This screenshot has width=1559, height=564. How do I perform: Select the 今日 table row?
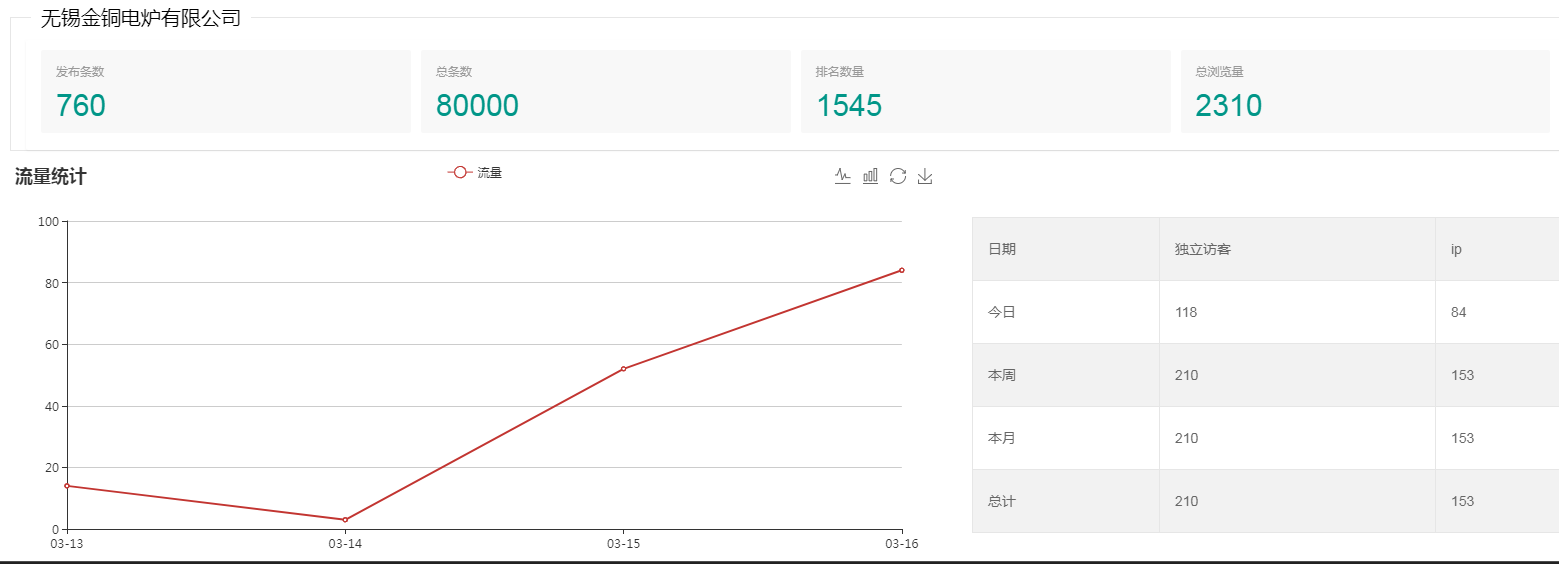(x=1266, y=312)
